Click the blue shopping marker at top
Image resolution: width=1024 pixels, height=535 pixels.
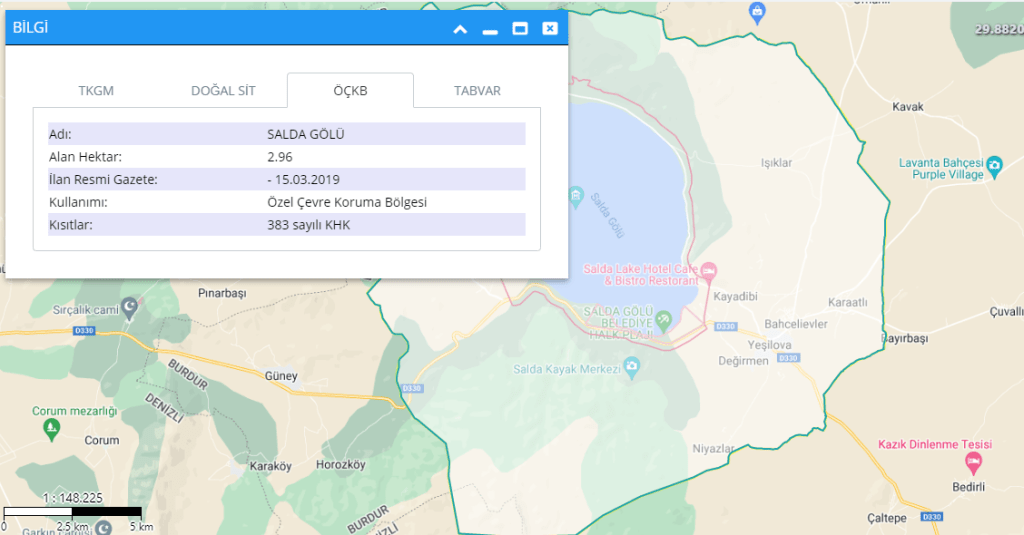click(757, 12)
